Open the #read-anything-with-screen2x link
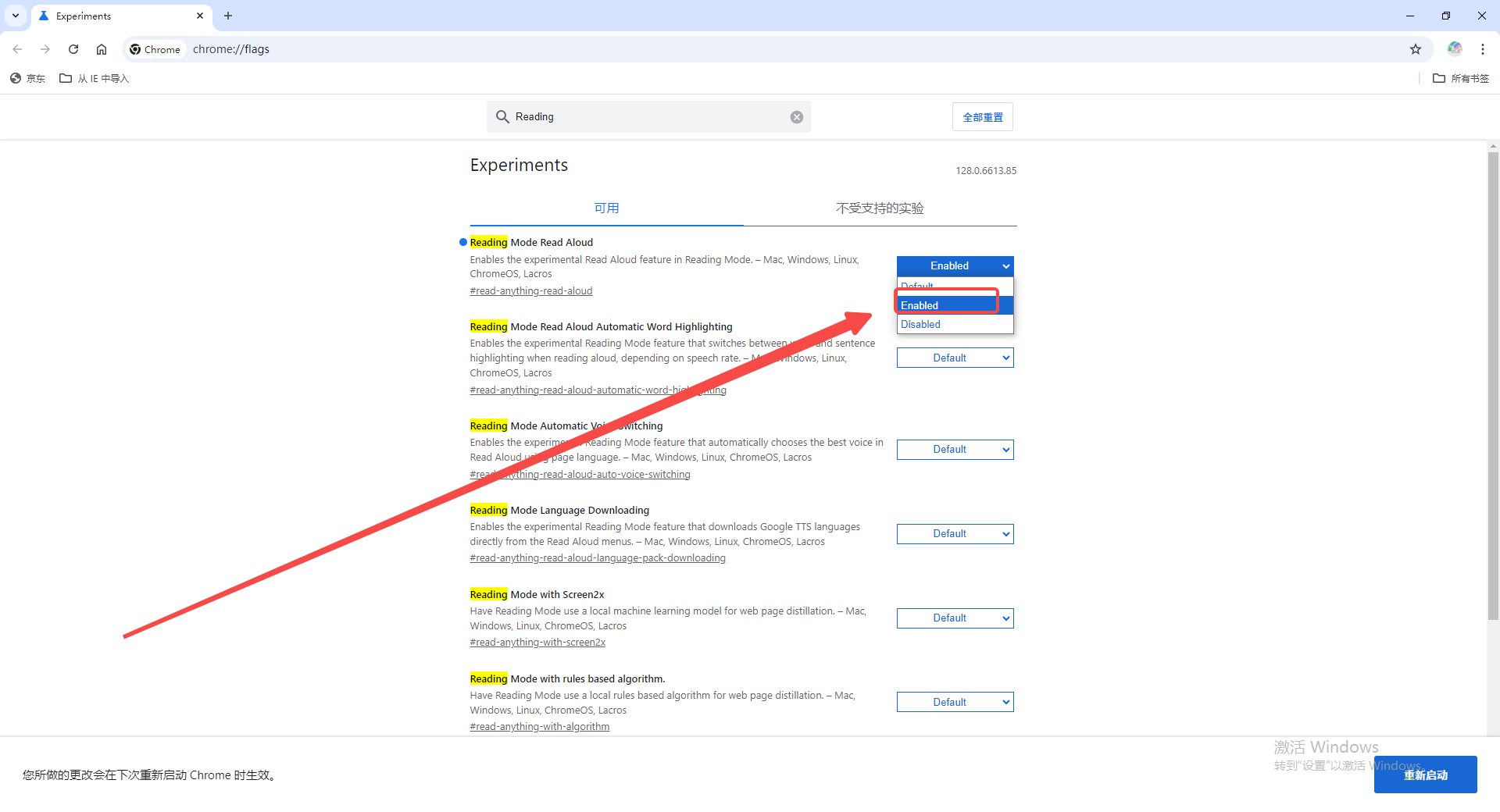This screenshot has height=812, width=1500. [537, 643]
